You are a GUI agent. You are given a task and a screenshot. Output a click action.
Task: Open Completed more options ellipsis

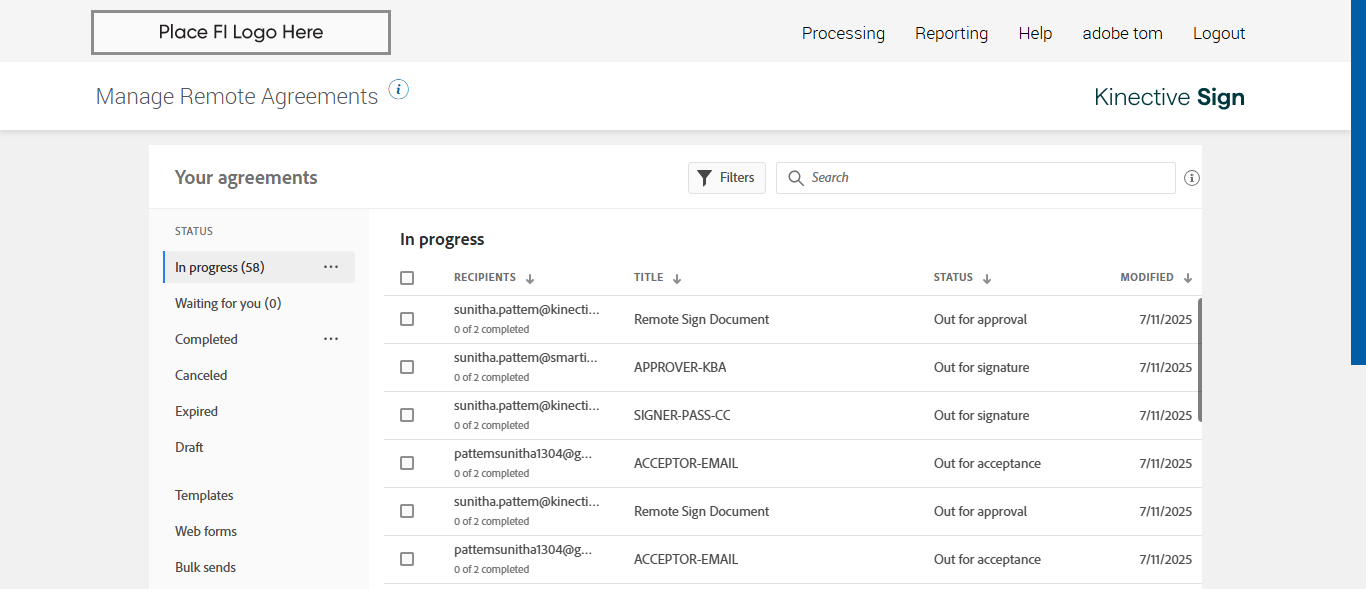[331, 339]
